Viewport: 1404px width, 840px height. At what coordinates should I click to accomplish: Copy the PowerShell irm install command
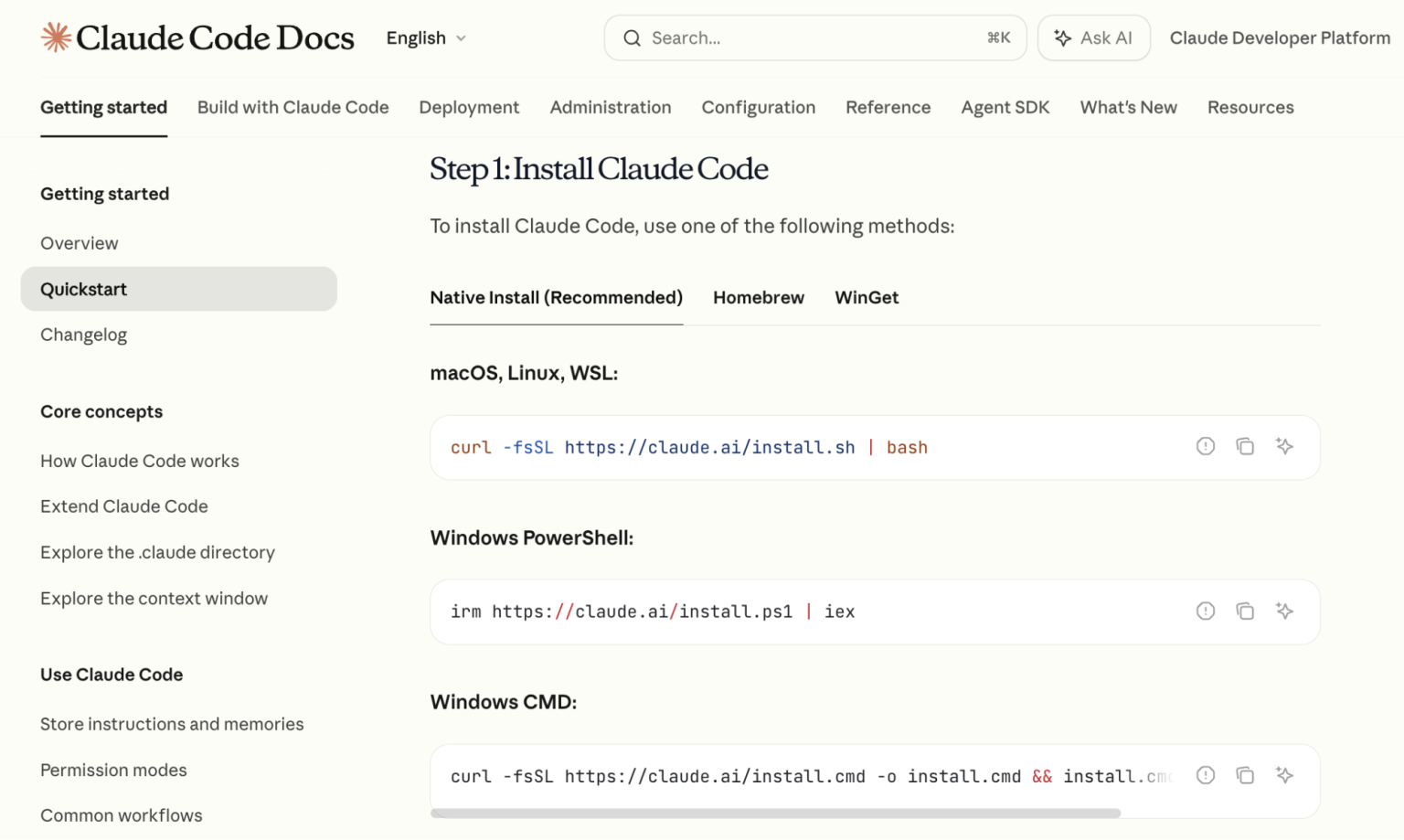click(1245, 611)
